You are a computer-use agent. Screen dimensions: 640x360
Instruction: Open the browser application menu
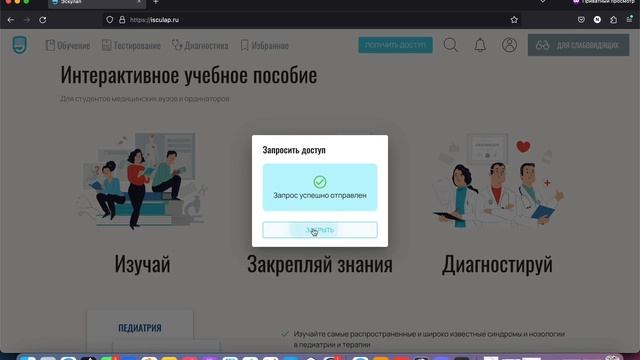click(x=629, y=20)
